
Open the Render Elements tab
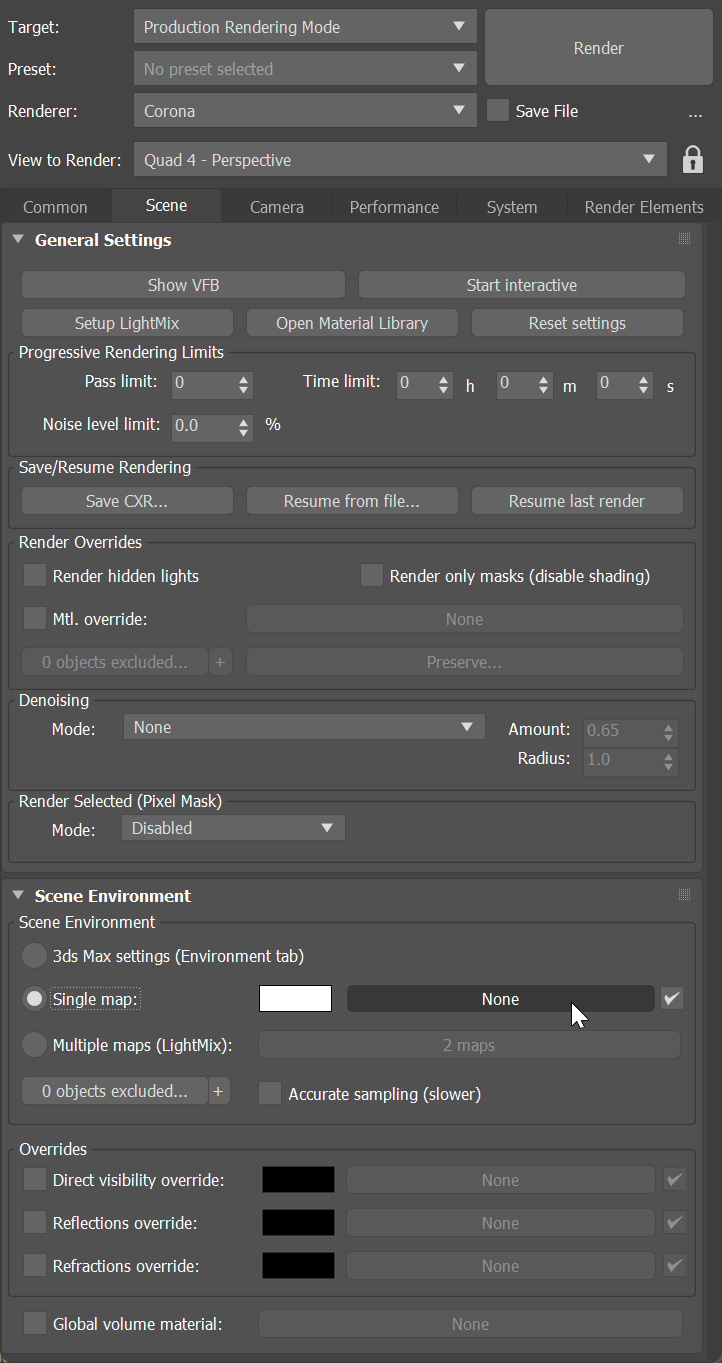click(x=643, y=207)
